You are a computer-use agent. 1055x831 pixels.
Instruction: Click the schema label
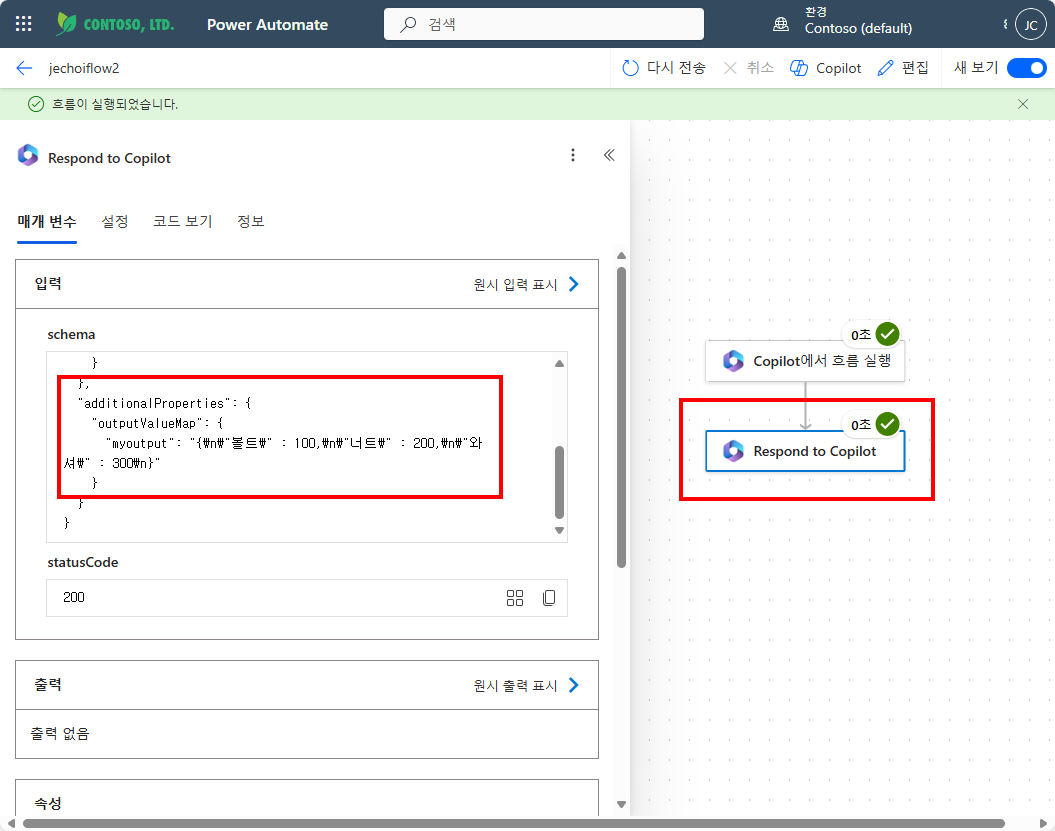click(71, 334)
